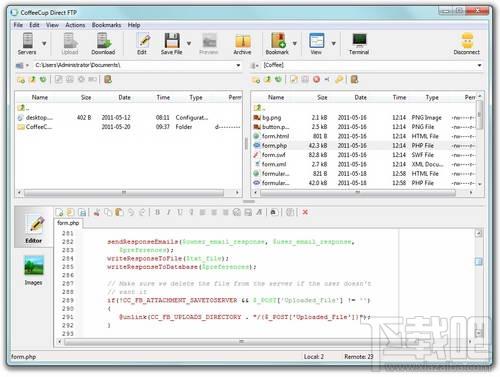Click the Save File floppy icon
Screen dimensions: 500x377
coord(172,44)
